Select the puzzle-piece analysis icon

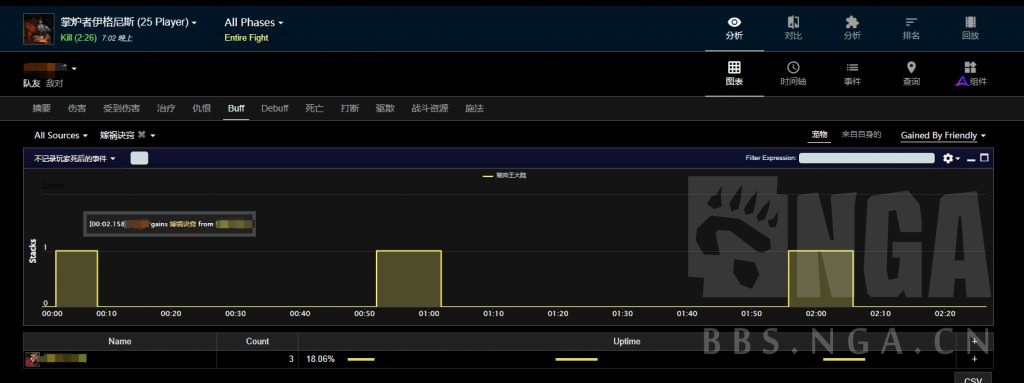click(x=852, y=28)
